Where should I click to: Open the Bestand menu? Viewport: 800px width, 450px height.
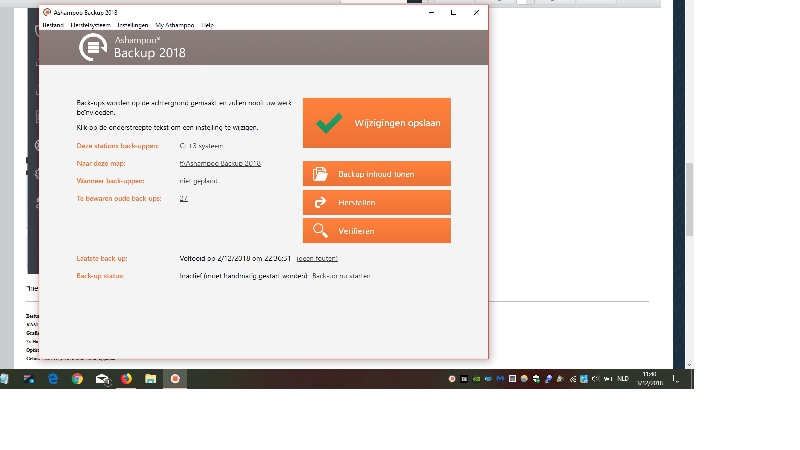[53, 25]
